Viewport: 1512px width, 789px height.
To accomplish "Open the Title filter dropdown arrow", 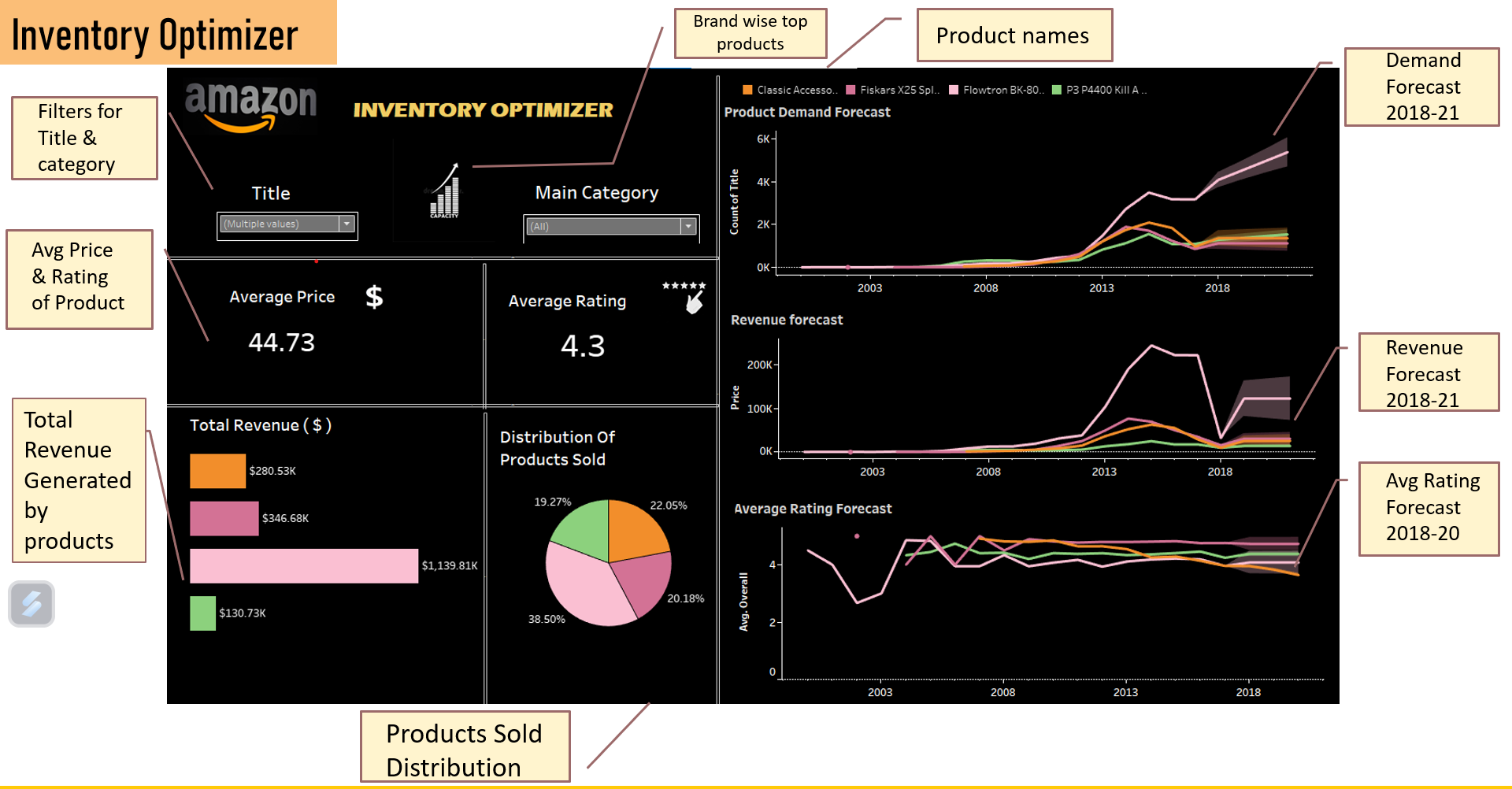I will [x=346, y=224].
